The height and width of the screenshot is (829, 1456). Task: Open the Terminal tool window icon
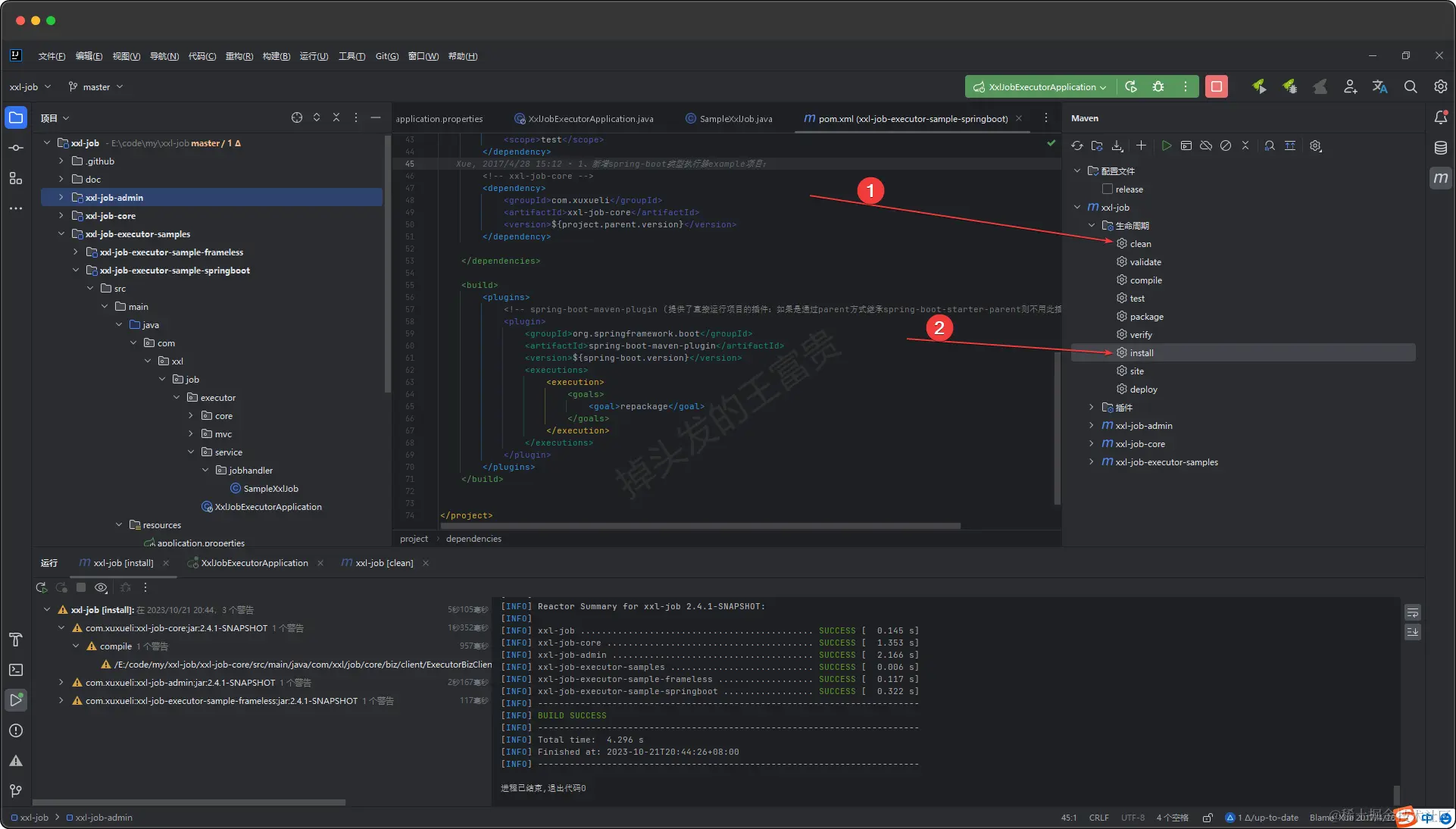16,670
